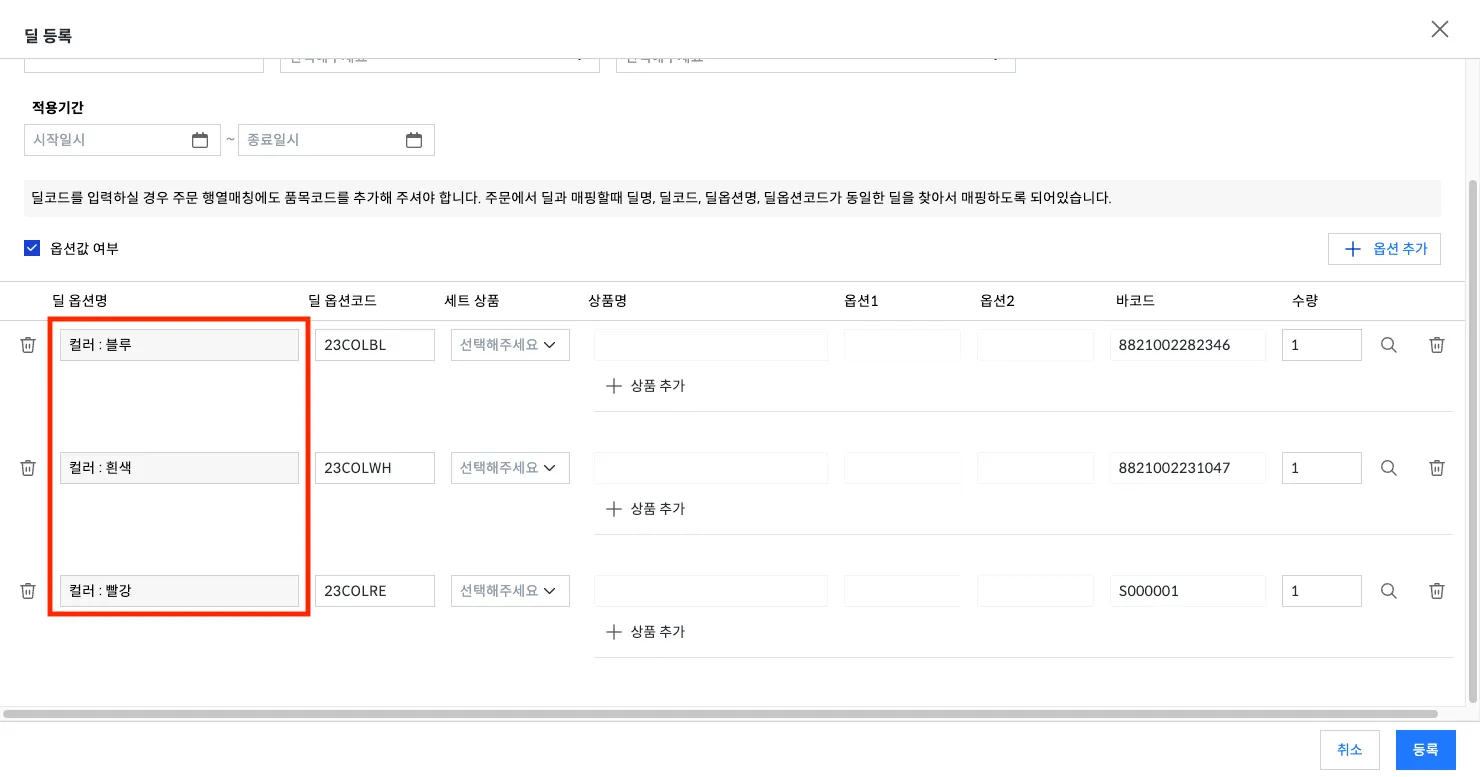Remove product in the 23COLBL row (right trash icon)

click(1437, 345)
